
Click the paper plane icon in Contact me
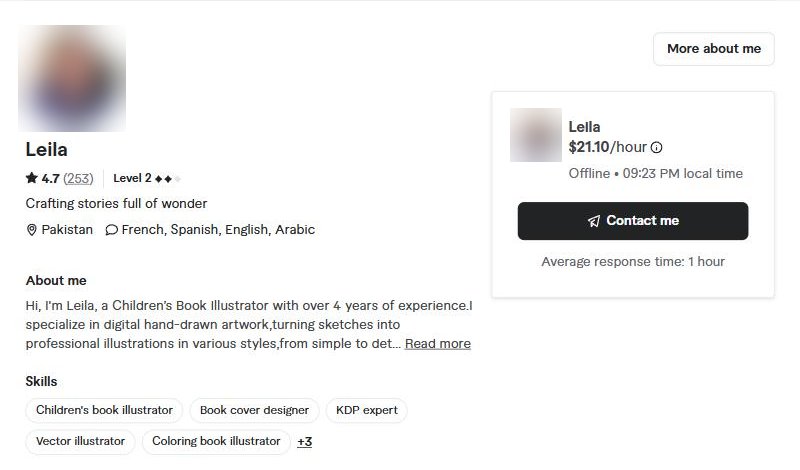(x=594, y=221)
